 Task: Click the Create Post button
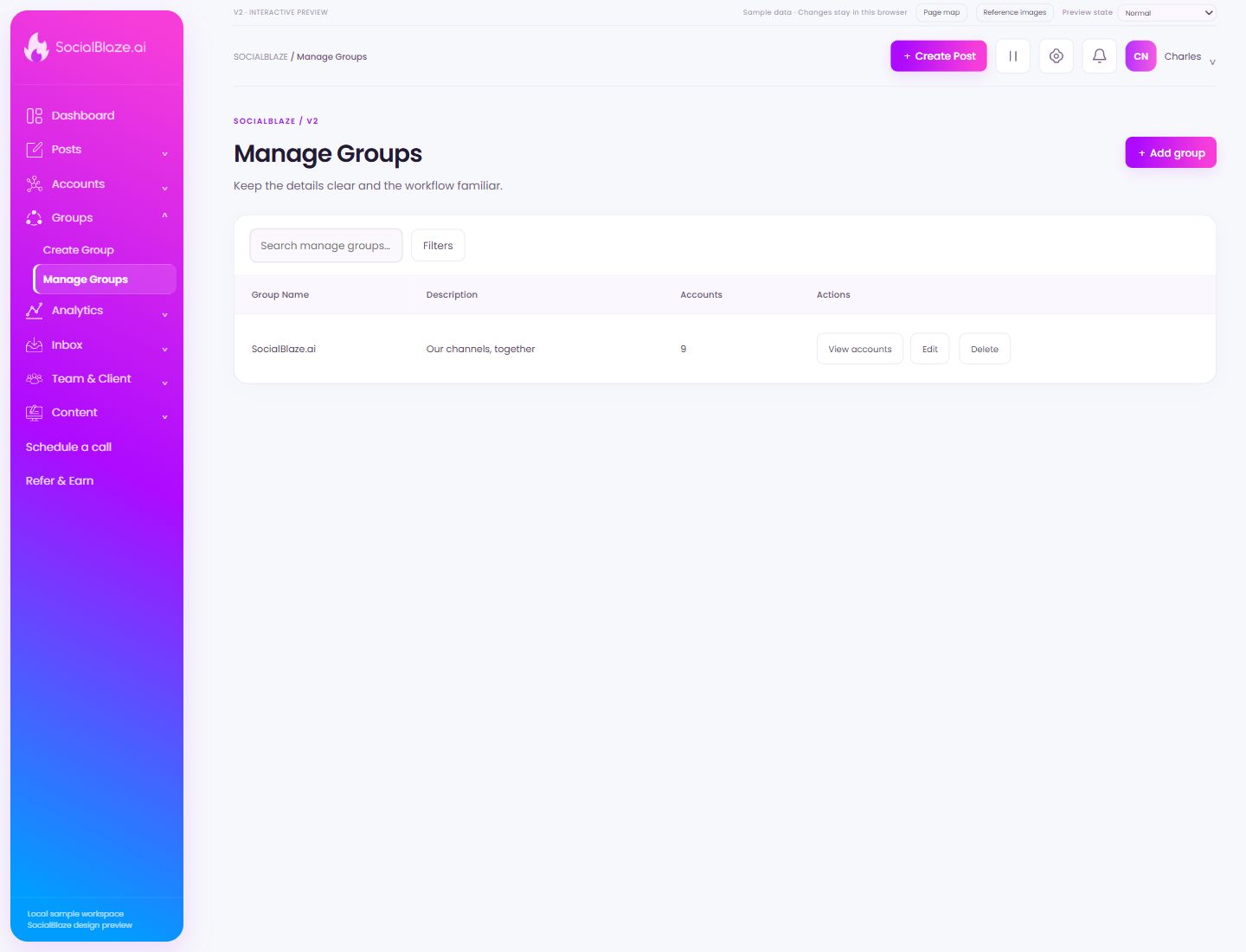939,56
